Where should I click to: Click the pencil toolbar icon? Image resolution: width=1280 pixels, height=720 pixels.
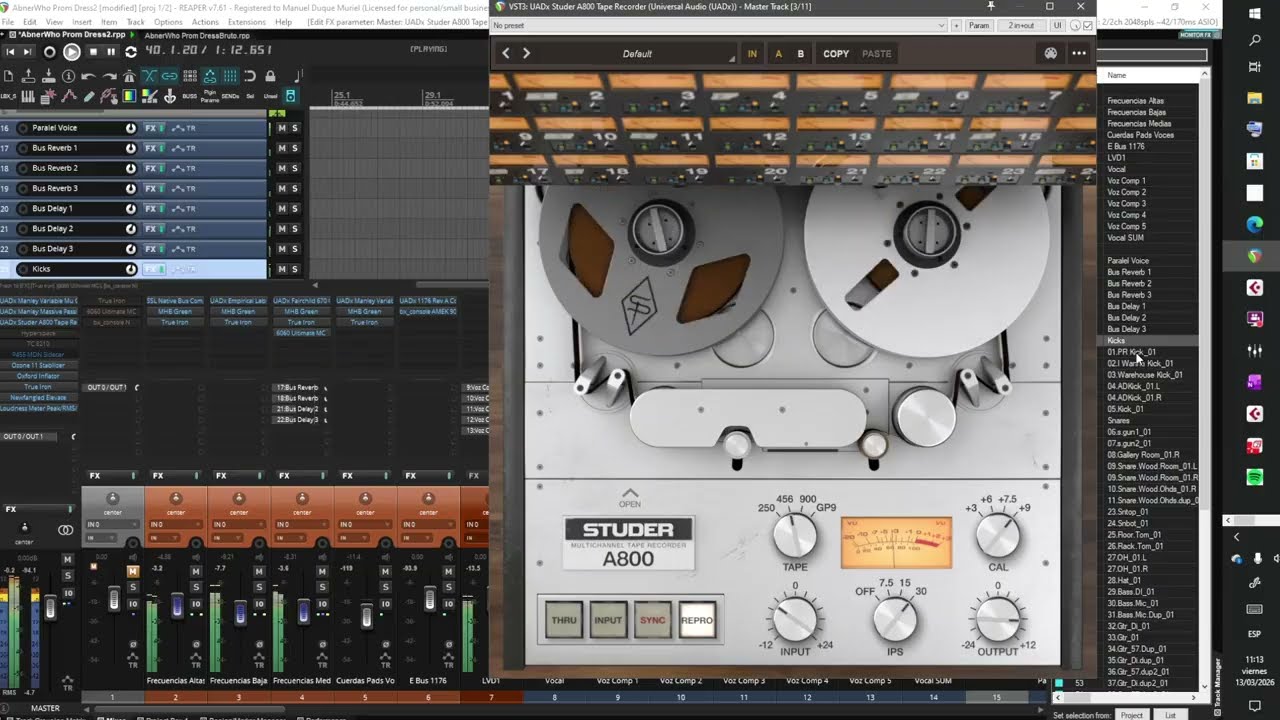(89, 97)
